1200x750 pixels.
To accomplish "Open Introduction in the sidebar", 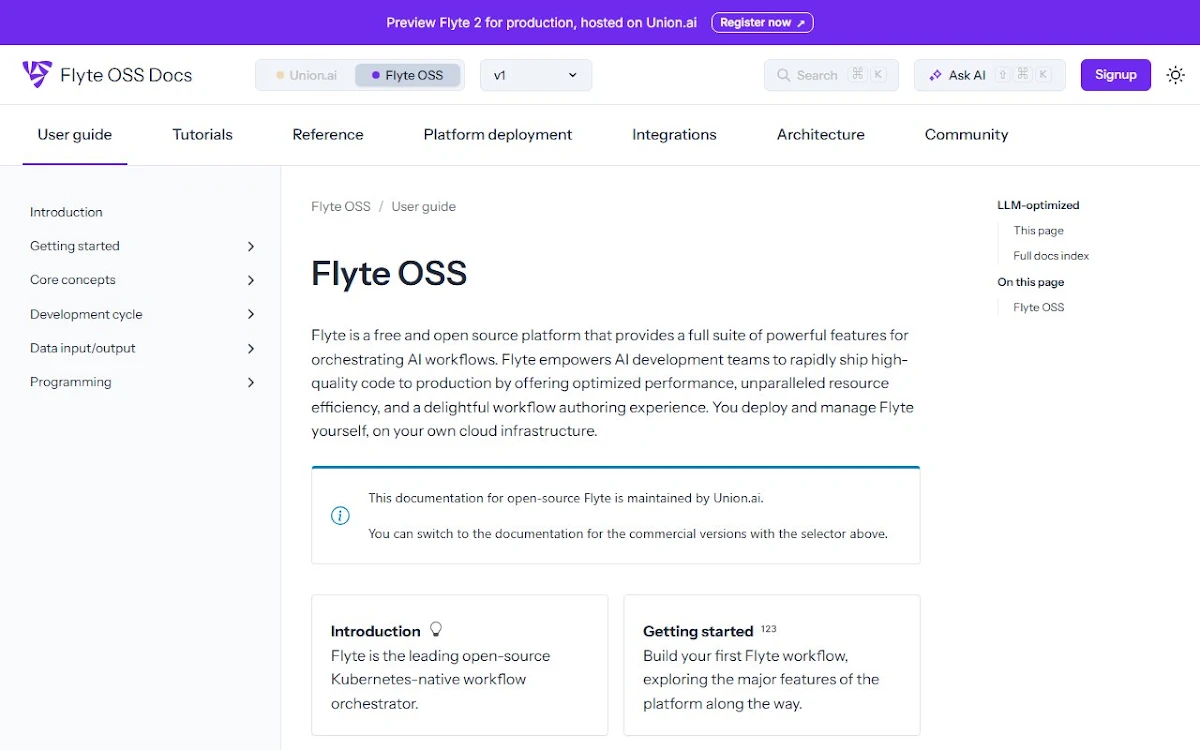I will point(66,212).
